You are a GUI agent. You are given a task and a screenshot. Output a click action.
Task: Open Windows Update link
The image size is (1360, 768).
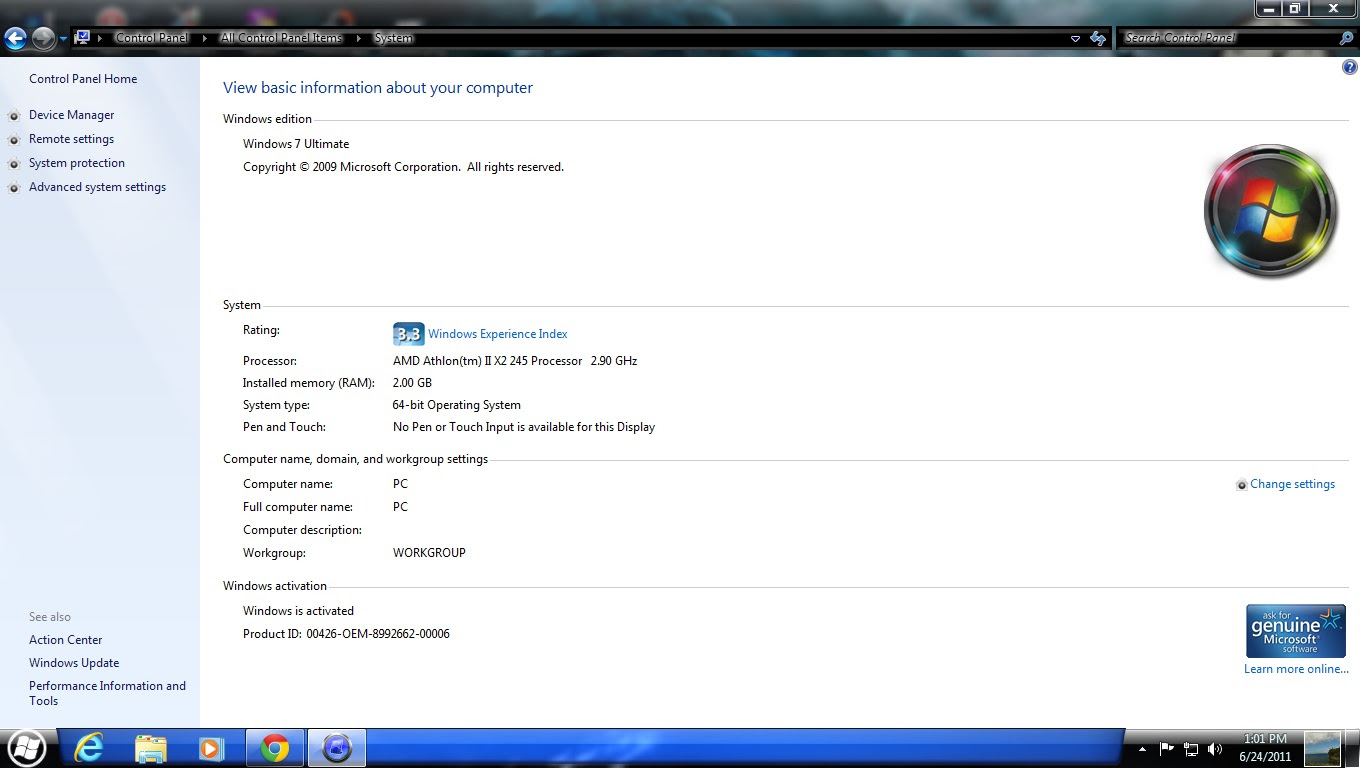point(74,663)
